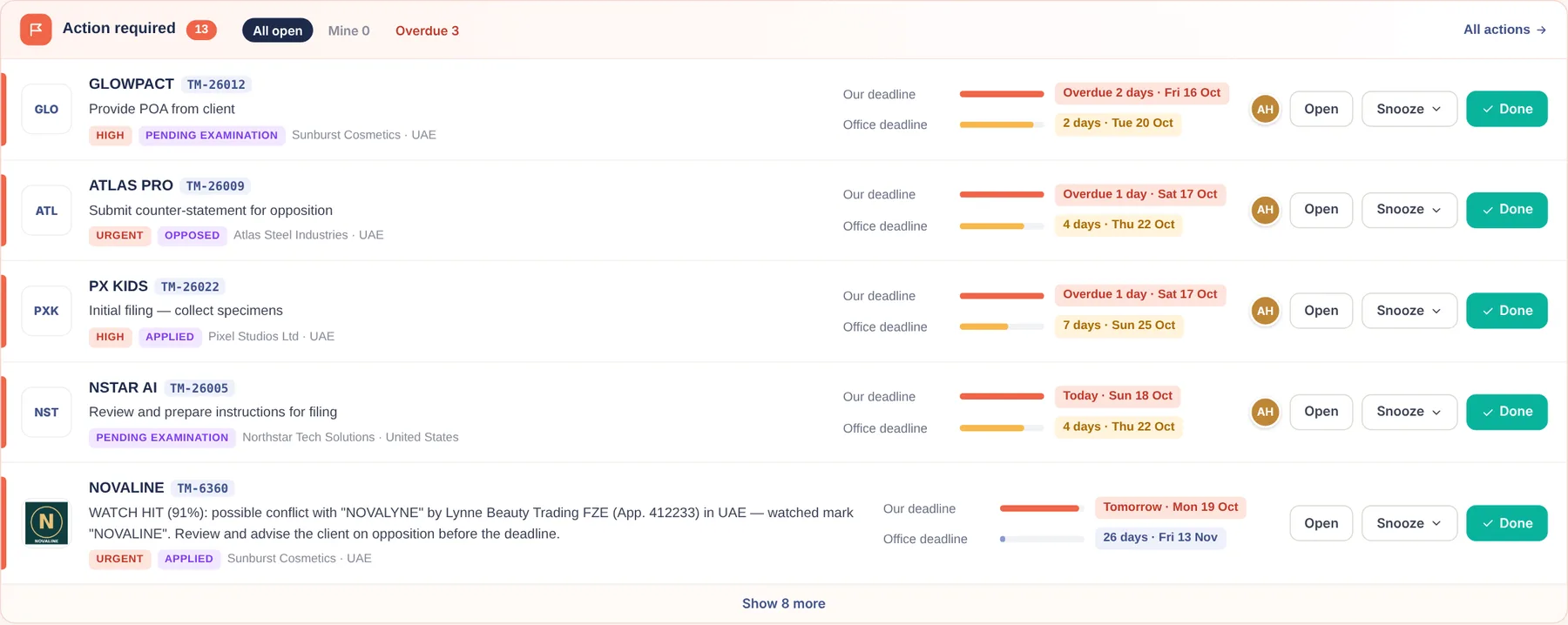1568x625 pixels.
Task: Select the All open filter tab
Action: point(277,30)
